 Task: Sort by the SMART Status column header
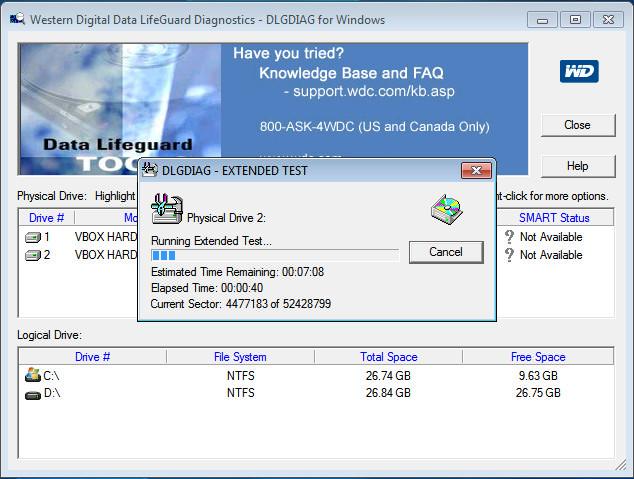point(553,218)
